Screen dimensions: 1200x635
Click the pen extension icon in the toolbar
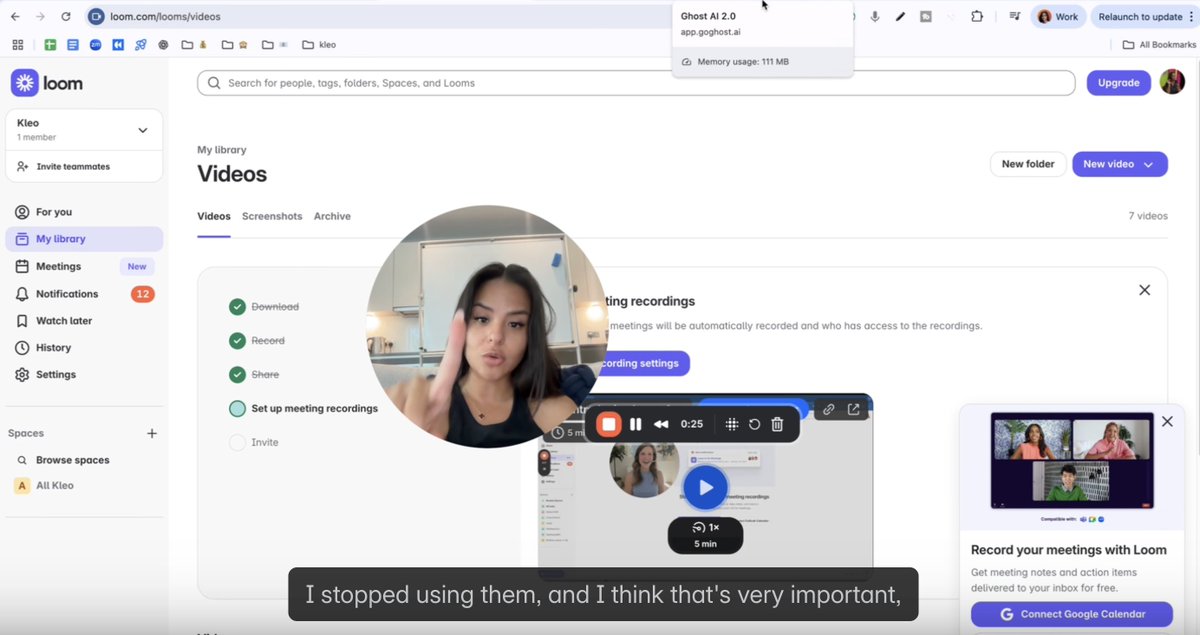[x=900, y=16]
